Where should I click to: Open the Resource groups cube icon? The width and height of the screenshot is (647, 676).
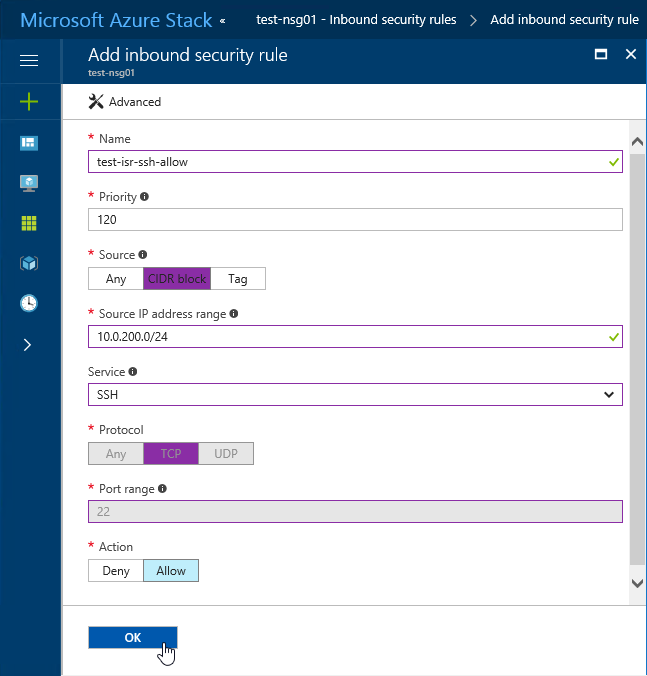click(x=29, y=263)
